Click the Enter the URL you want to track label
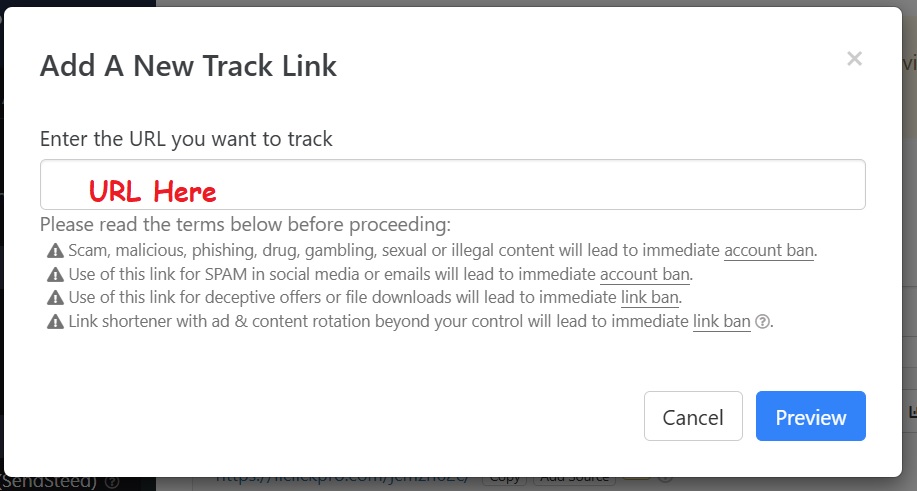 pyautogui.click(x=186, y=139)
